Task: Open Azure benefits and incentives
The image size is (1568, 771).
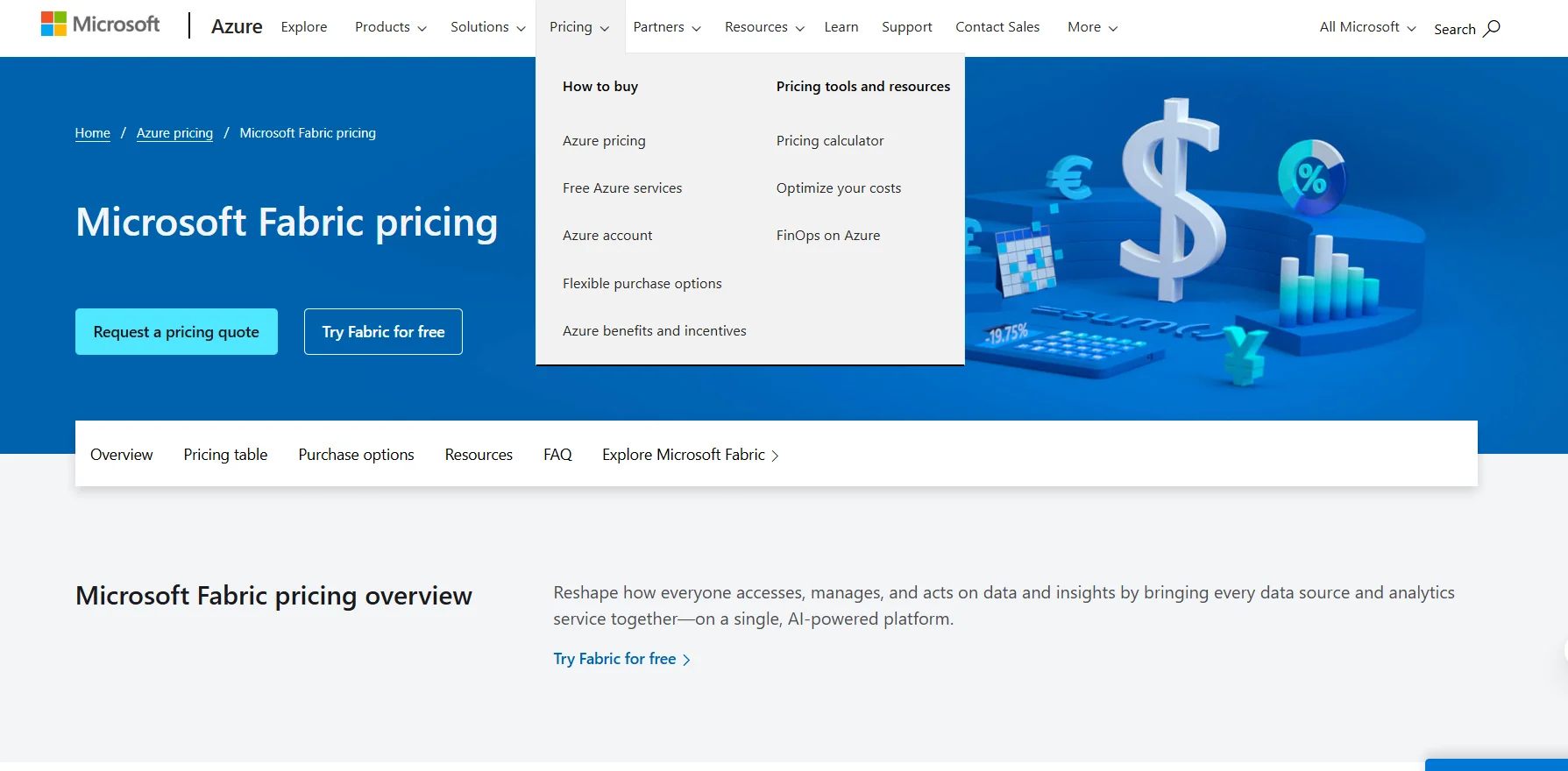Action: pyautogui.click(x=655, y=331)
